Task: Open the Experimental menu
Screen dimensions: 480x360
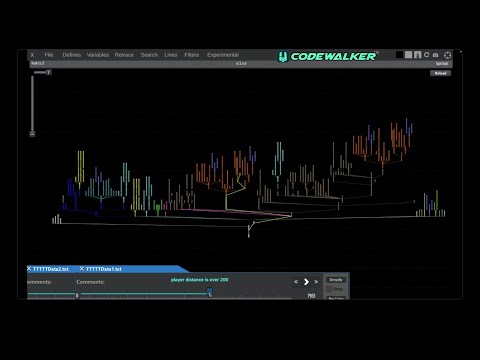Action: pyautogui.click(x=223, y=55)
